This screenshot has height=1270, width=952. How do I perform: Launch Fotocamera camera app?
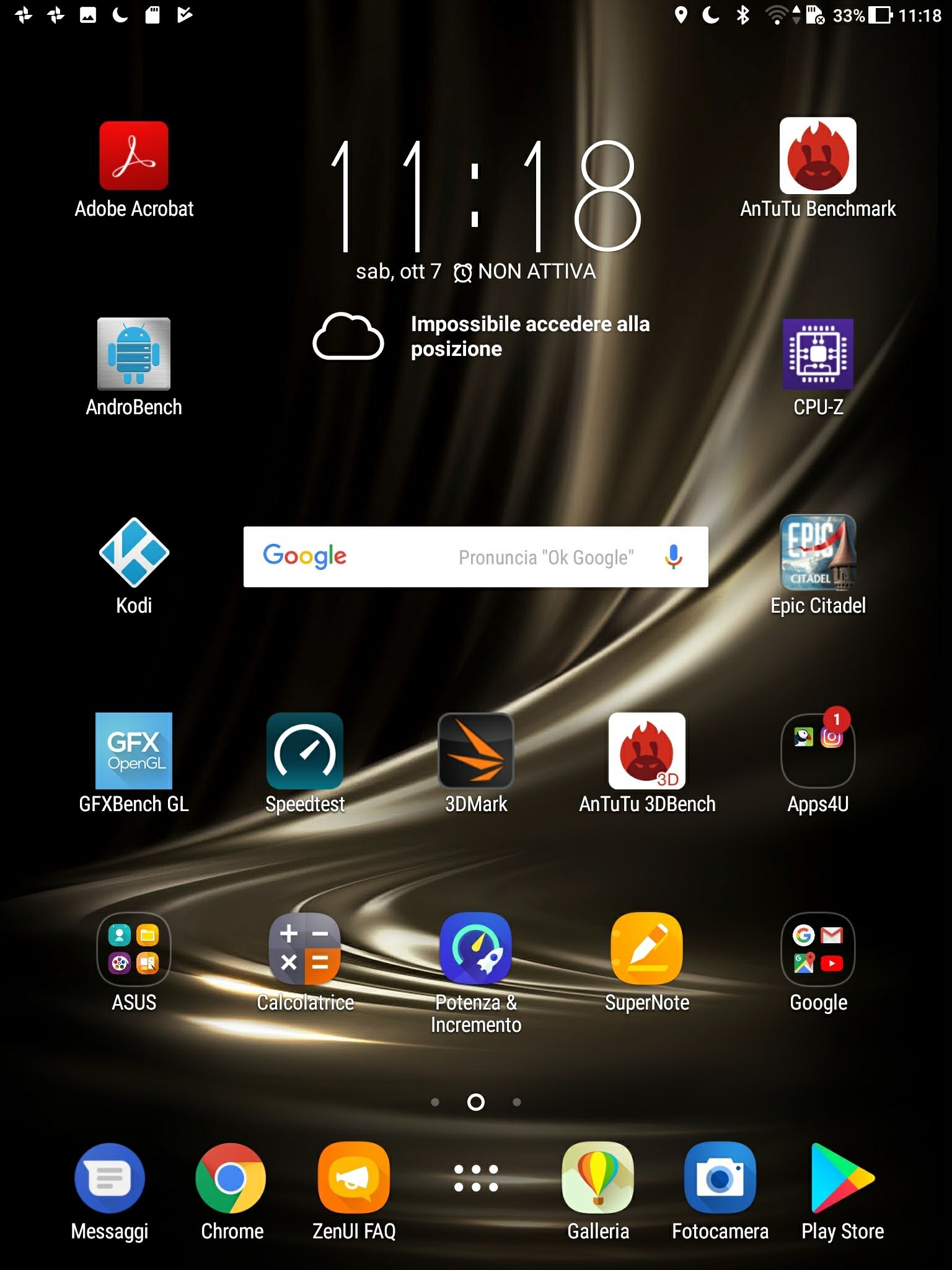click(x=720, y=1178)
